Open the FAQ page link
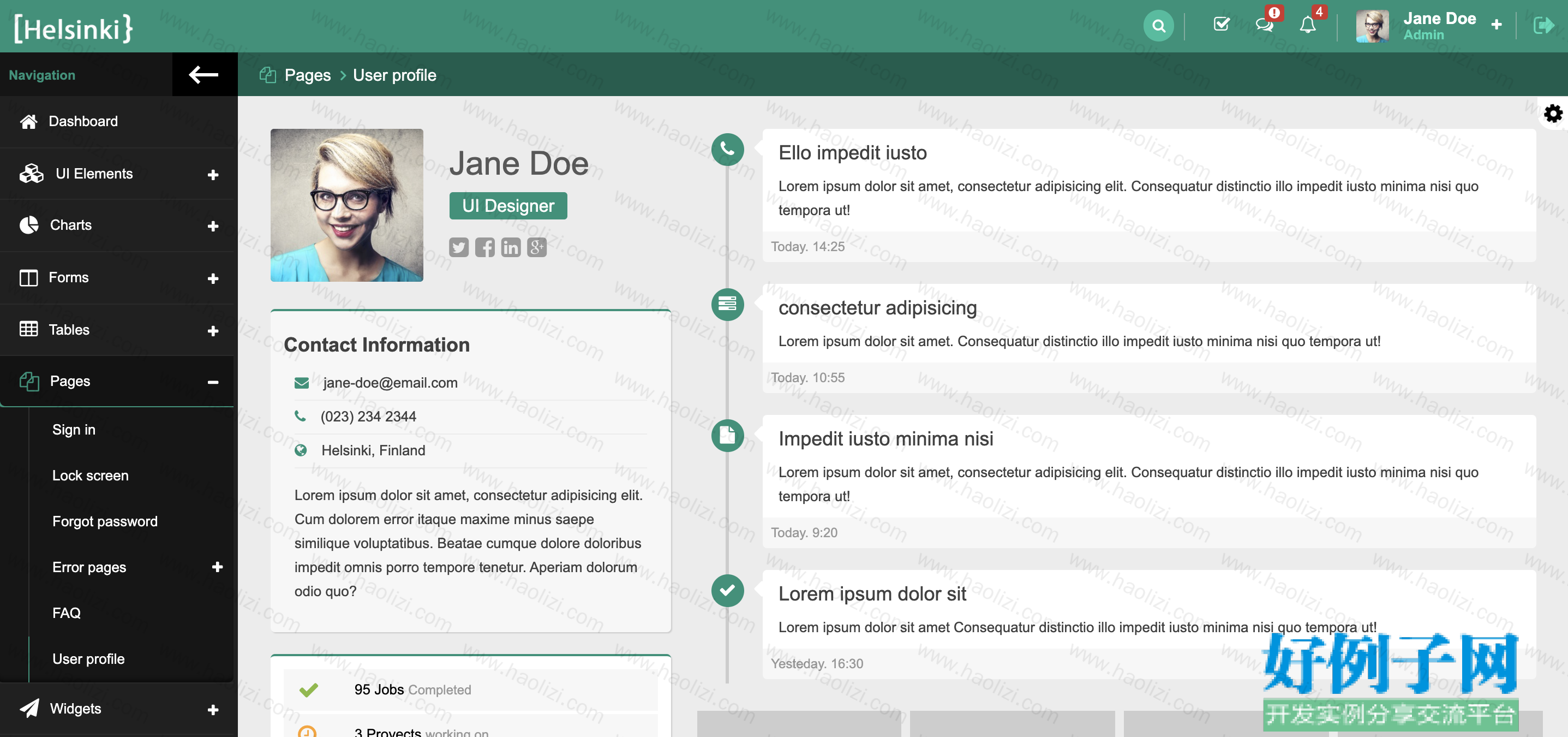The width and height of the screenshot is (1568, 737). (x=67, y=613)
